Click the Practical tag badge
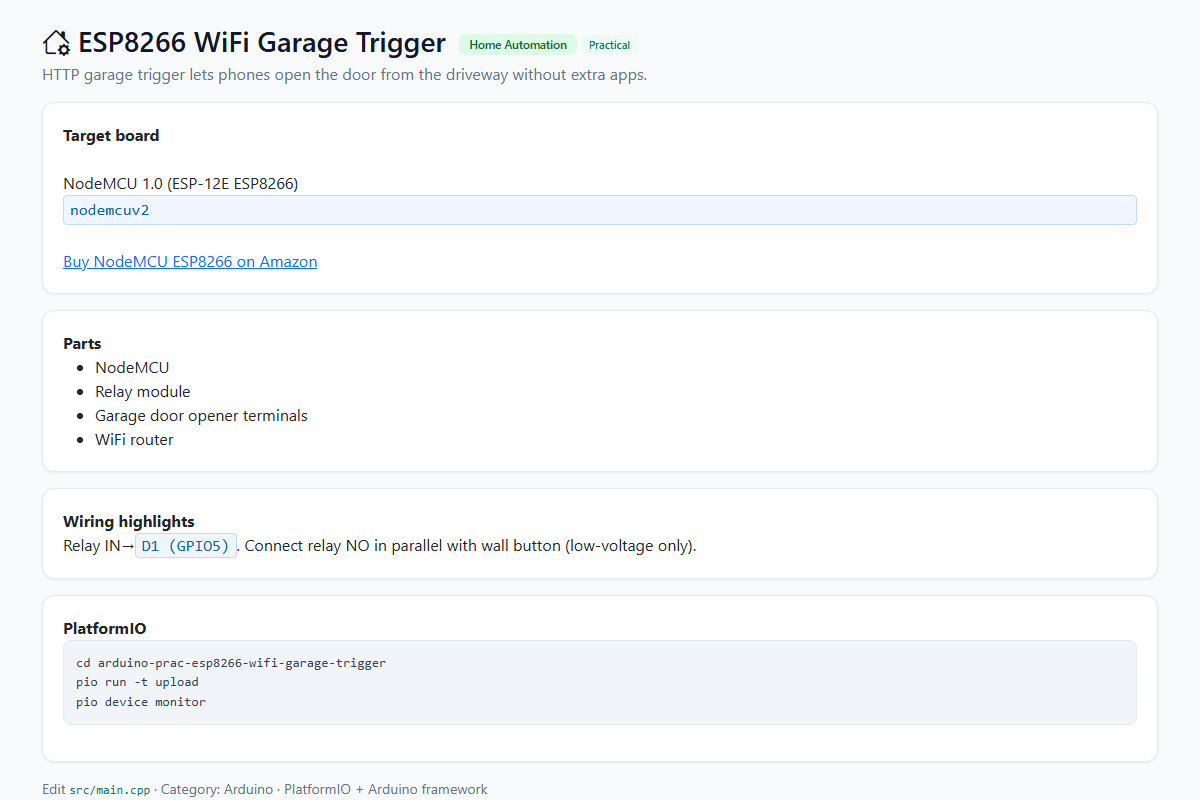This screenshot has width=1200, height=800. coord(609,45)
